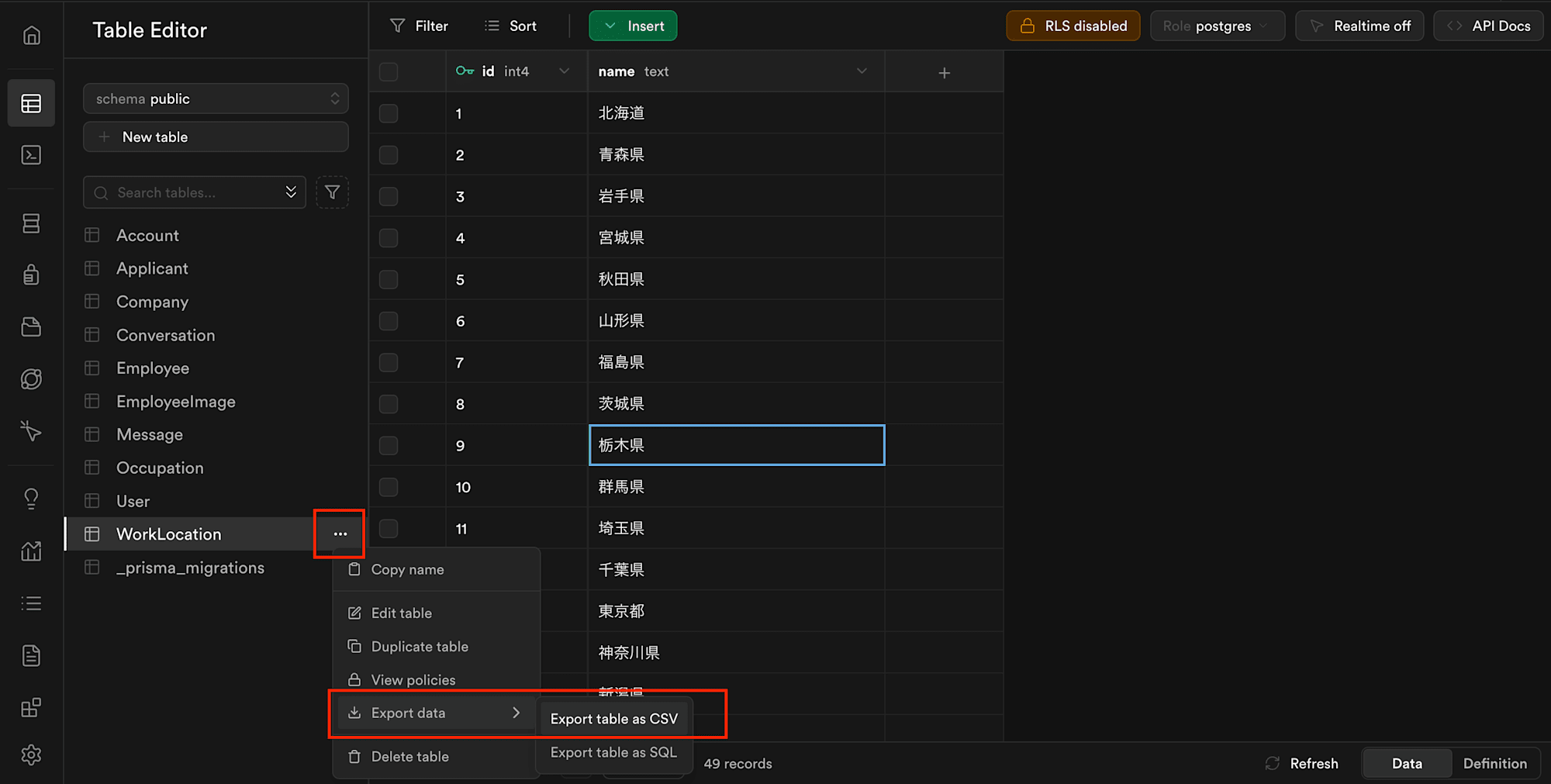Click table icon beside Account

tap(92, 235)
